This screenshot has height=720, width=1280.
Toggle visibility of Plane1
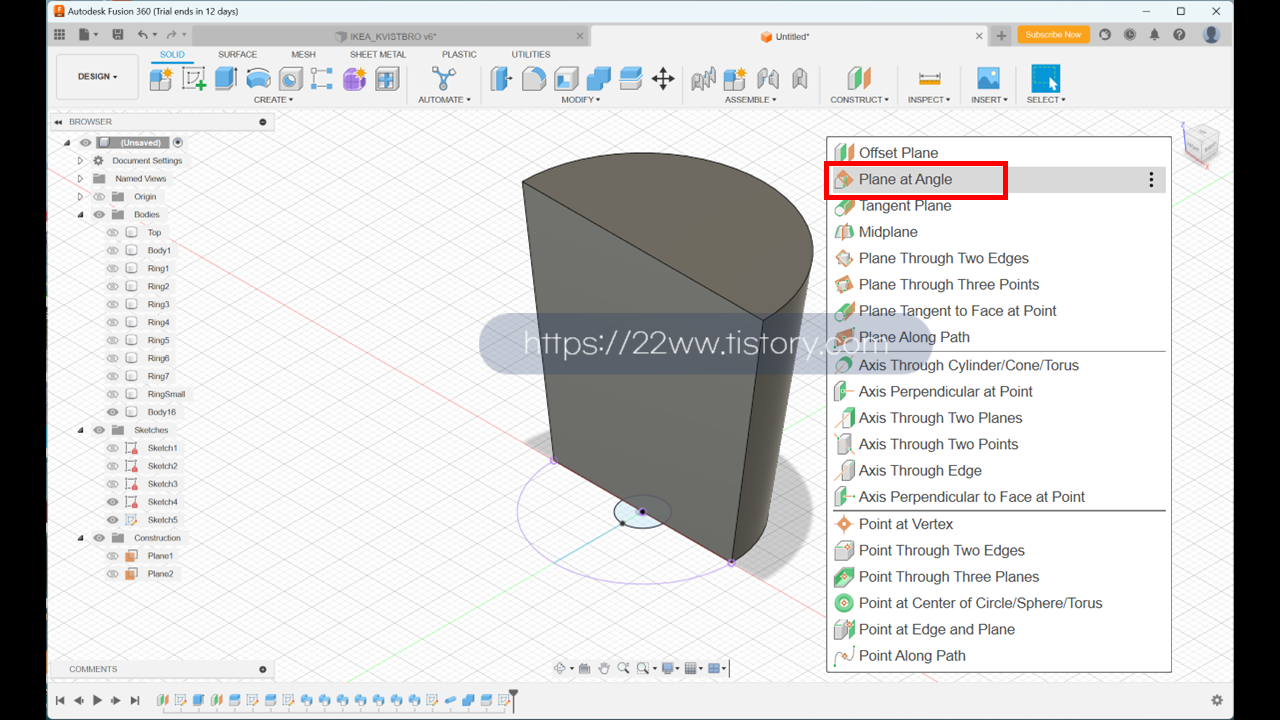coord(113,556)
